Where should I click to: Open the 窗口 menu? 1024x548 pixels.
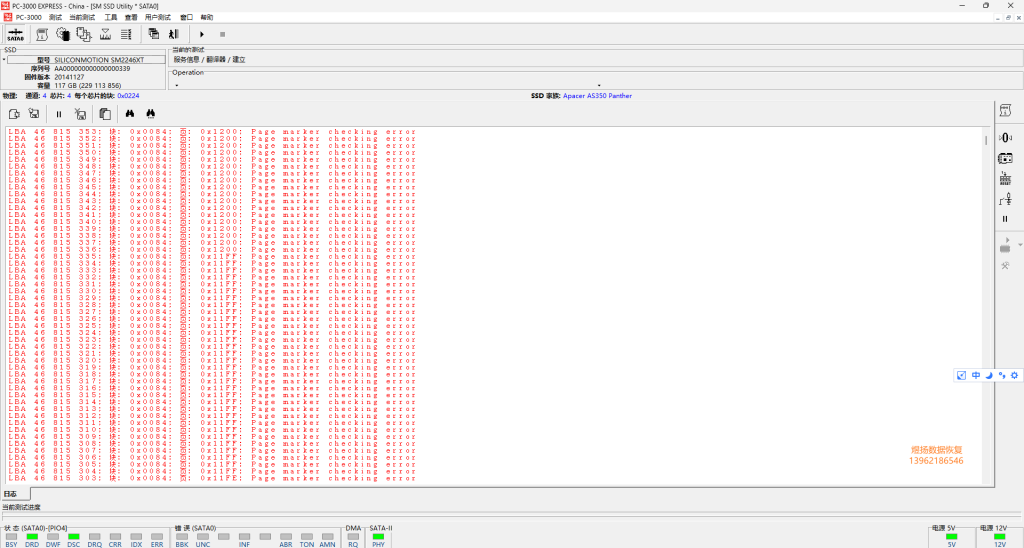click(186, 18)
